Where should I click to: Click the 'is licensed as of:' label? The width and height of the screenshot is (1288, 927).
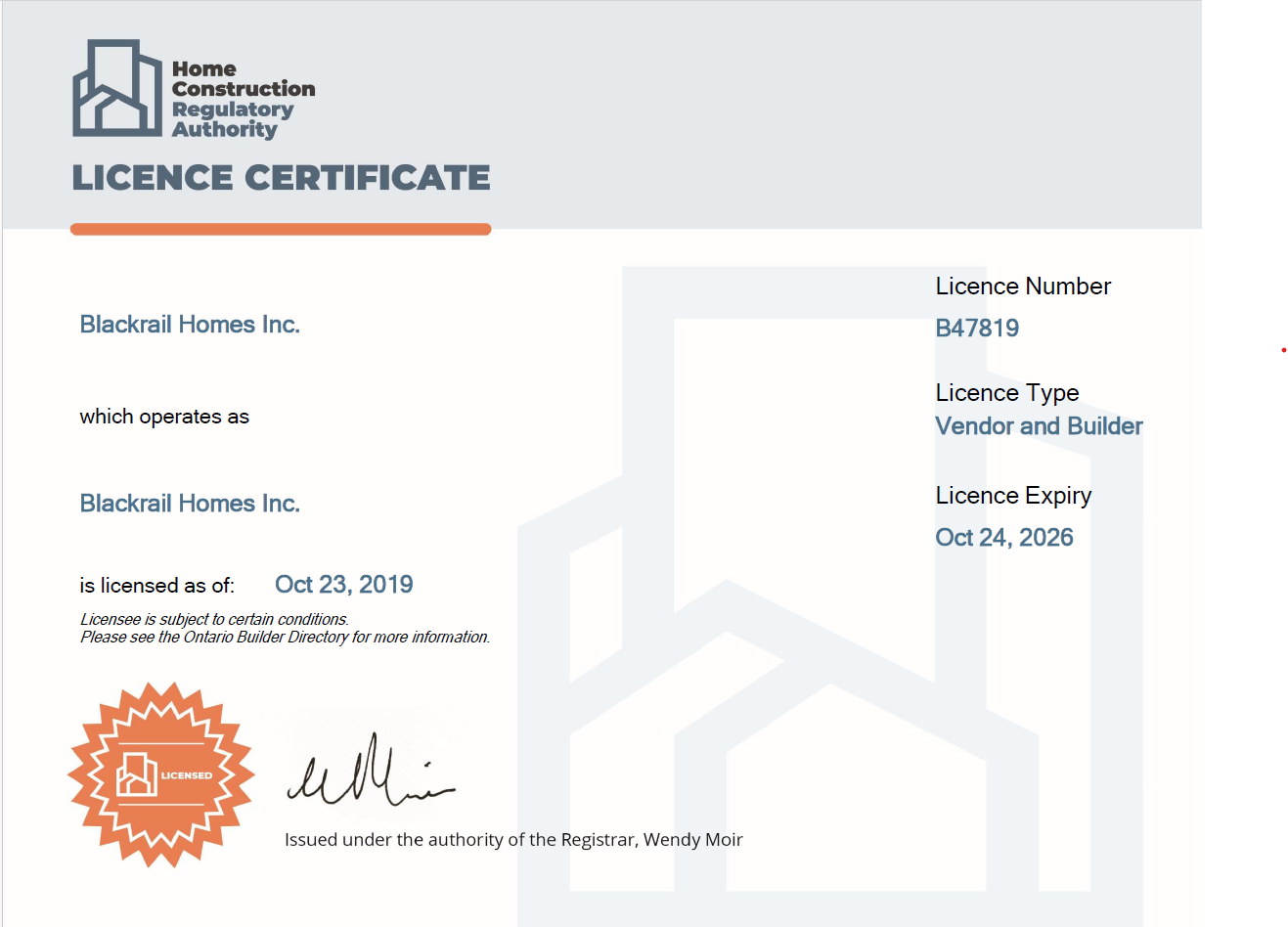[x=157, y=586]
